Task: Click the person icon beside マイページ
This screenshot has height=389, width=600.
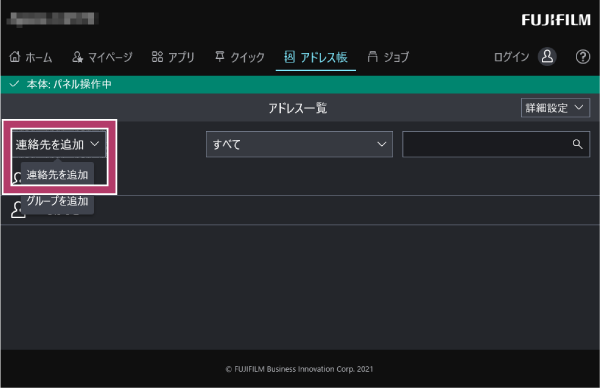Action: pos(77,57)
